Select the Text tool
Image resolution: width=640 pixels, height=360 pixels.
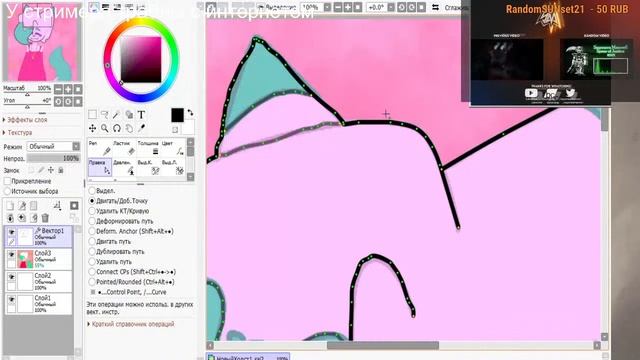click(141, 115)
